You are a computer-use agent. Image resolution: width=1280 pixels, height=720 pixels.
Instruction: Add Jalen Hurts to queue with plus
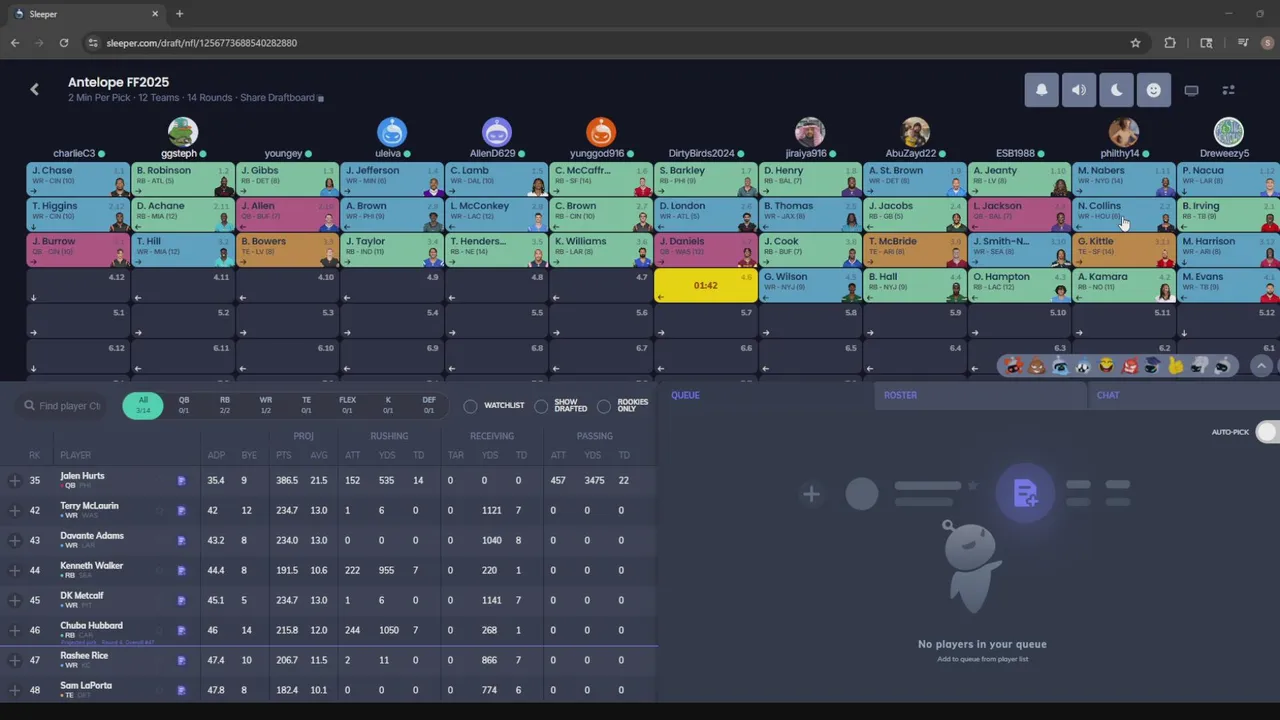pyautogui.click(x=15, y=481)
